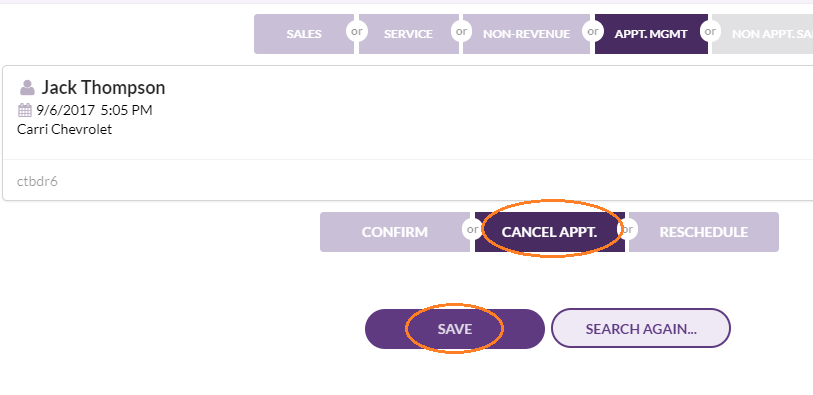Click the calendar icon next to 9/6/2017

[x=25, y=110]
